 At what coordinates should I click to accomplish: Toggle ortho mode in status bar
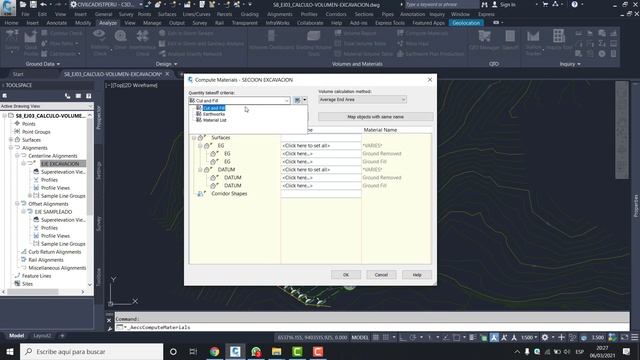pos(402,338)
